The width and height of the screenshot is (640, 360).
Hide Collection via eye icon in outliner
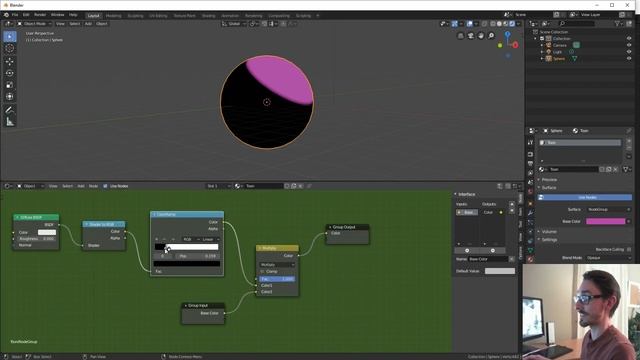[x=629, y=38]
